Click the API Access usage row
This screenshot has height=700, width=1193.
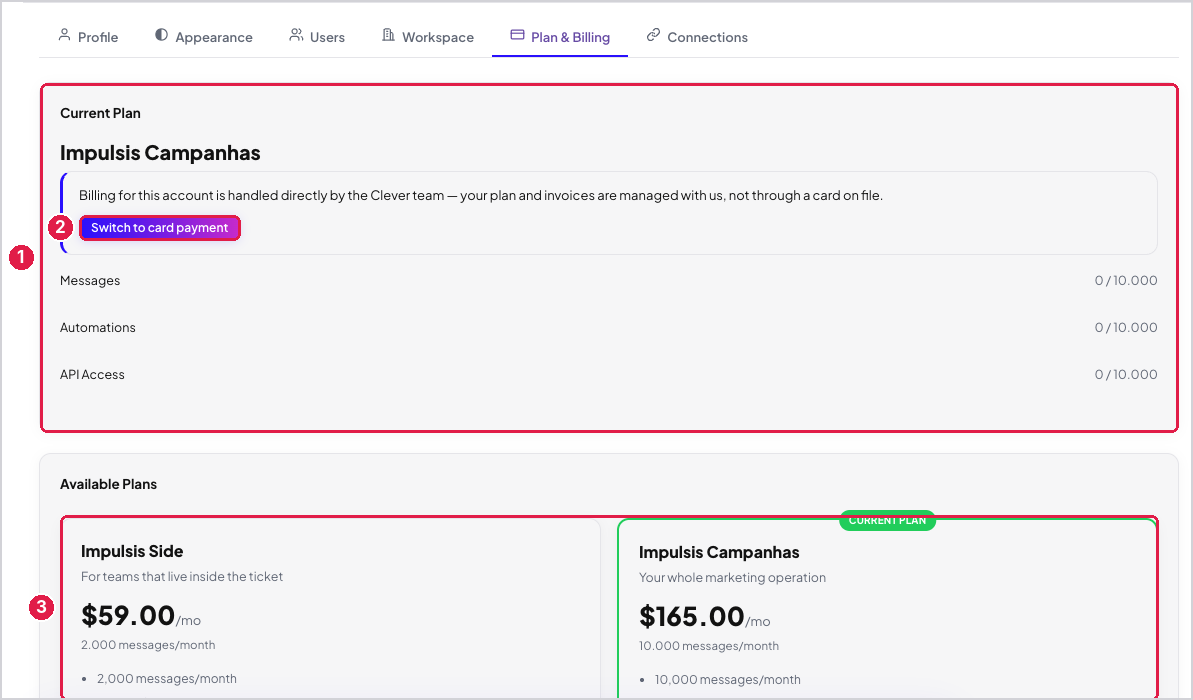tap(609, 374)
